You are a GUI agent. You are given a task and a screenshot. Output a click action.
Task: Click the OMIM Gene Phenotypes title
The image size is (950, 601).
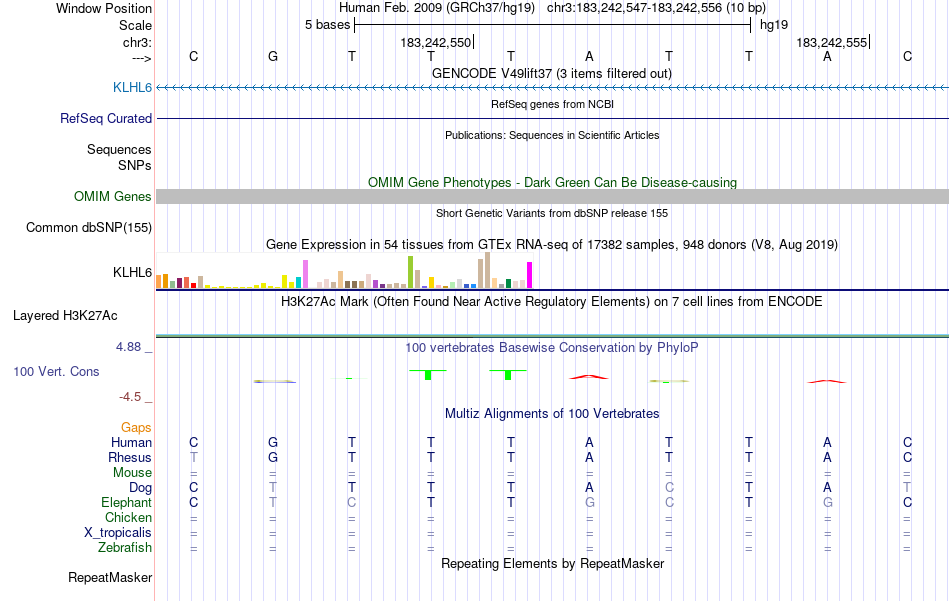click(x=552, y=182)
